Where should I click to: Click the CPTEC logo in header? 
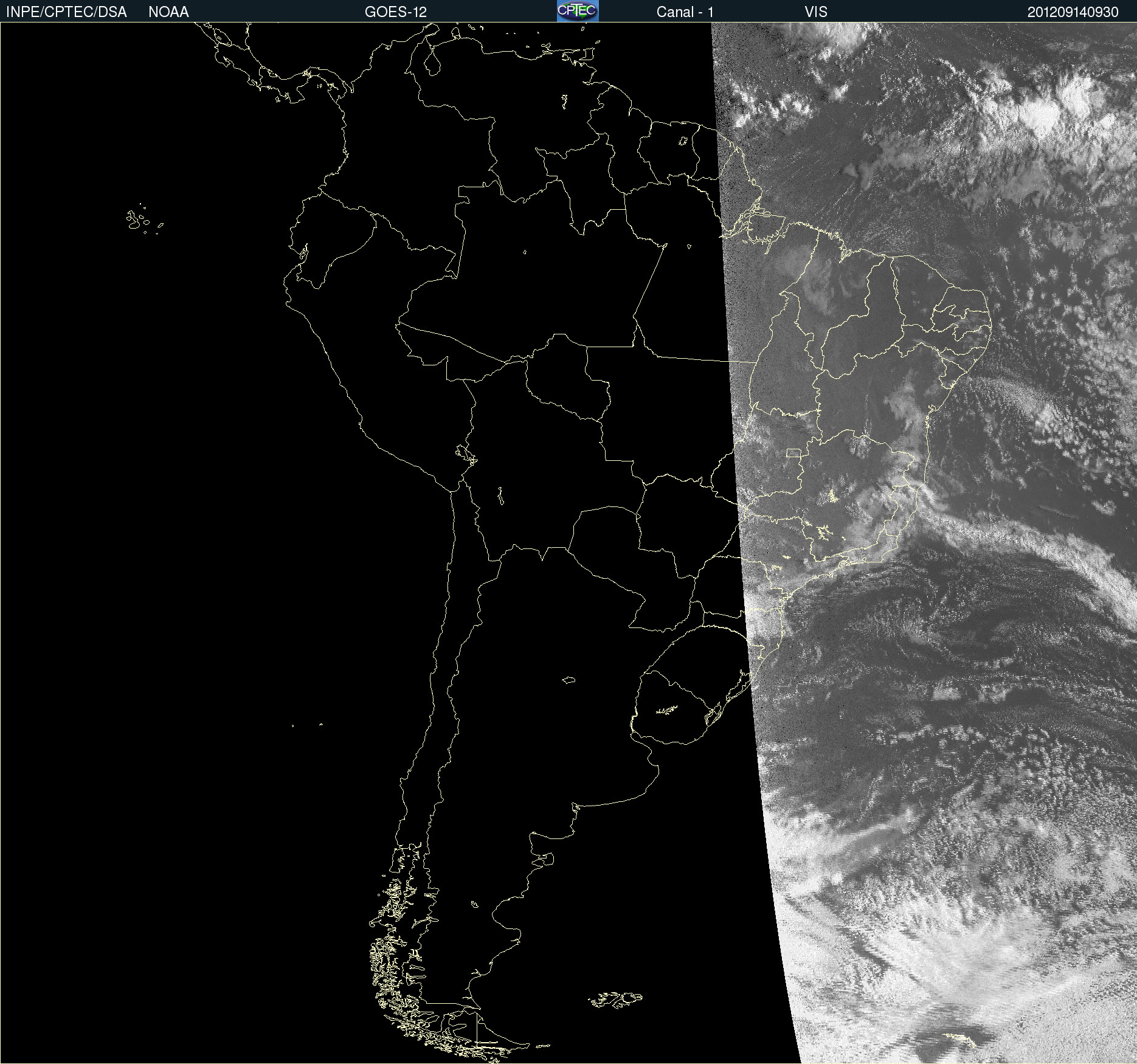click(x=578, y=11)
